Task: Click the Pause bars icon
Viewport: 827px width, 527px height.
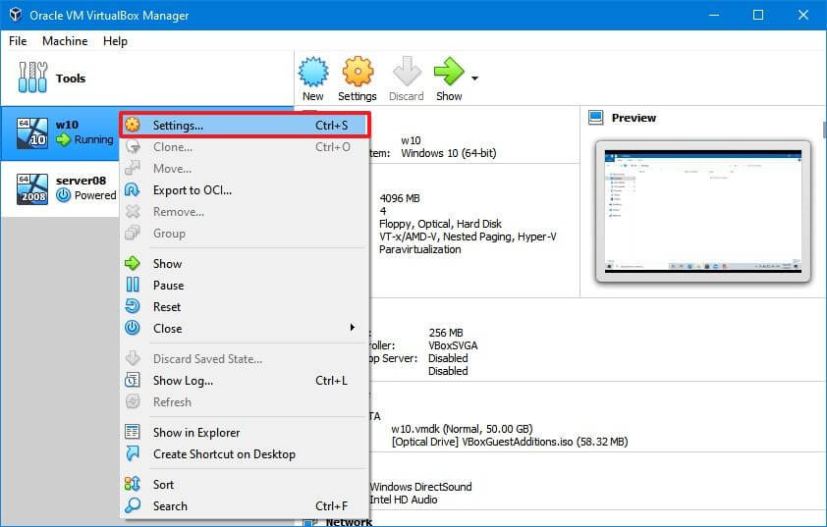Action: point(132,285)
